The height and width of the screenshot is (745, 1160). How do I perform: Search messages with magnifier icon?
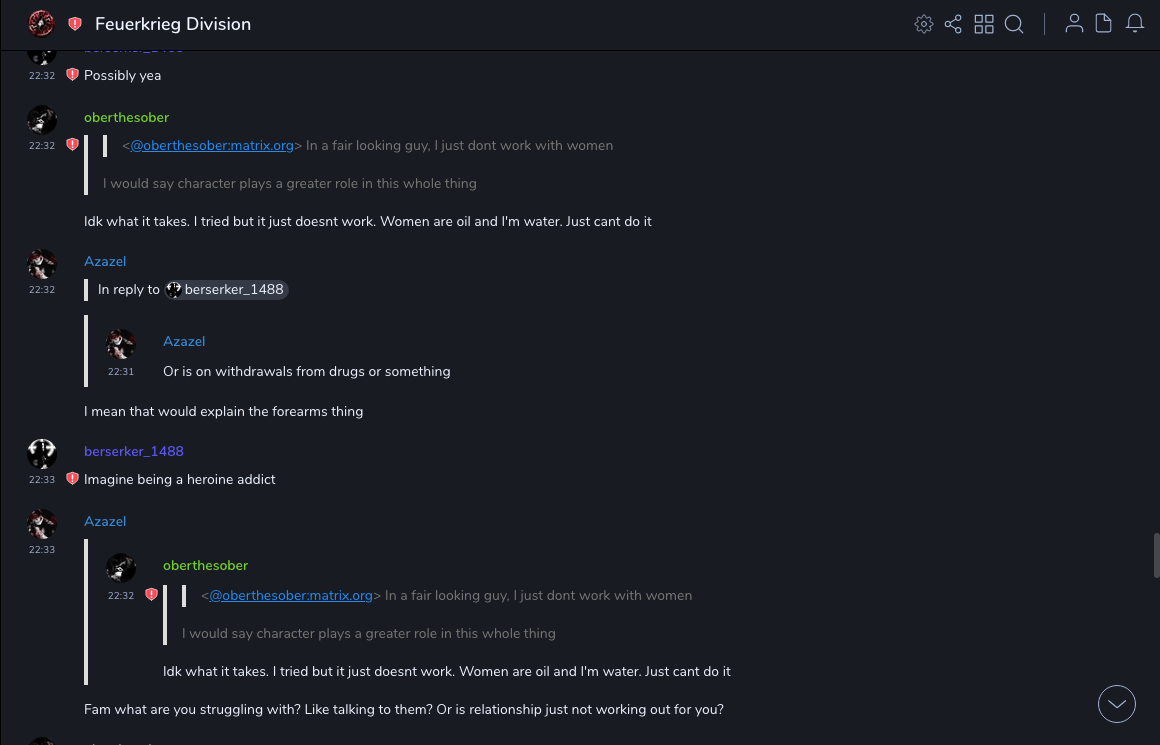pos(1014,24)
